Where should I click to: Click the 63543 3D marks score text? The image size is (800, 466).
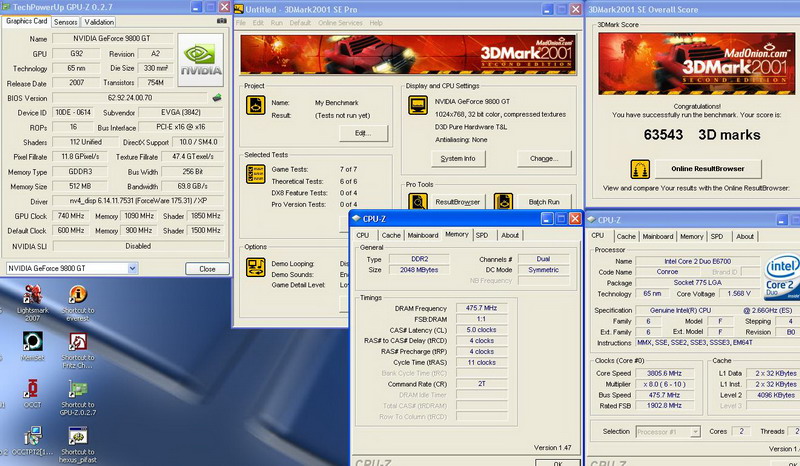tap(702, 135)
